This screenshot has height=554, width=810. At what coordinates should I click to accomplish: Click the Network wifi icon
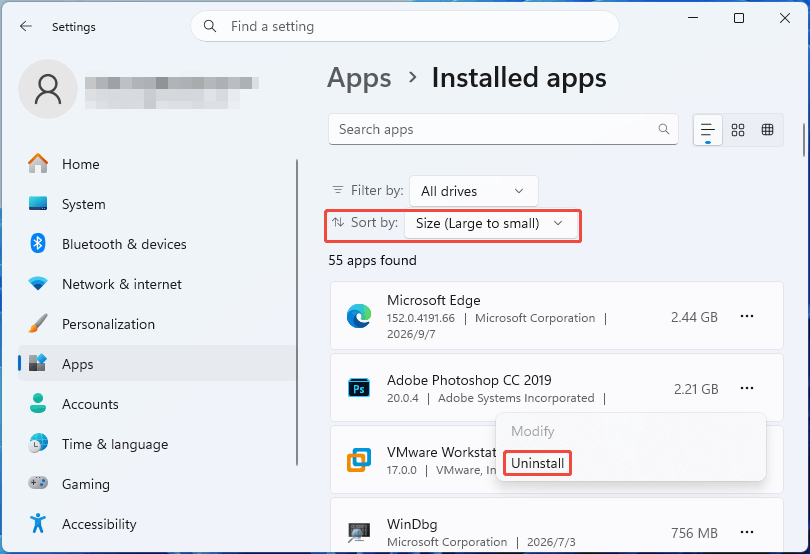tap(38, 284)
